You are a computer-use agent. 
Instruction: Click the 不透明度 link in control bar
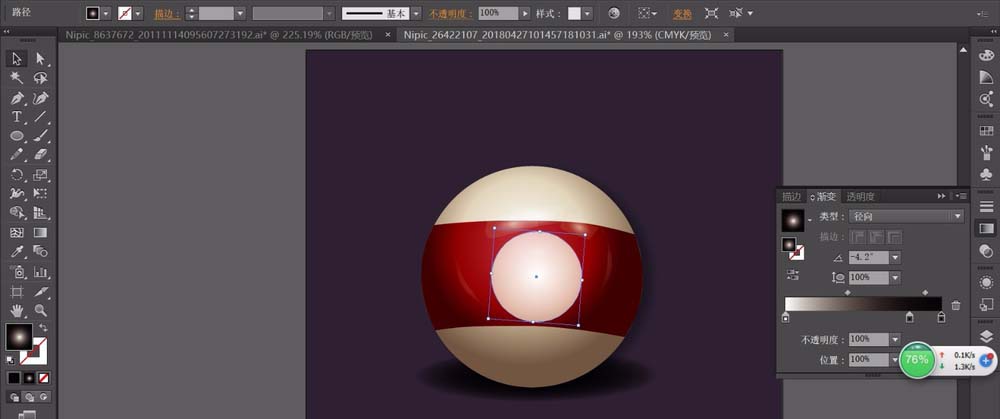pyautogui.click(x=450, y=13)
